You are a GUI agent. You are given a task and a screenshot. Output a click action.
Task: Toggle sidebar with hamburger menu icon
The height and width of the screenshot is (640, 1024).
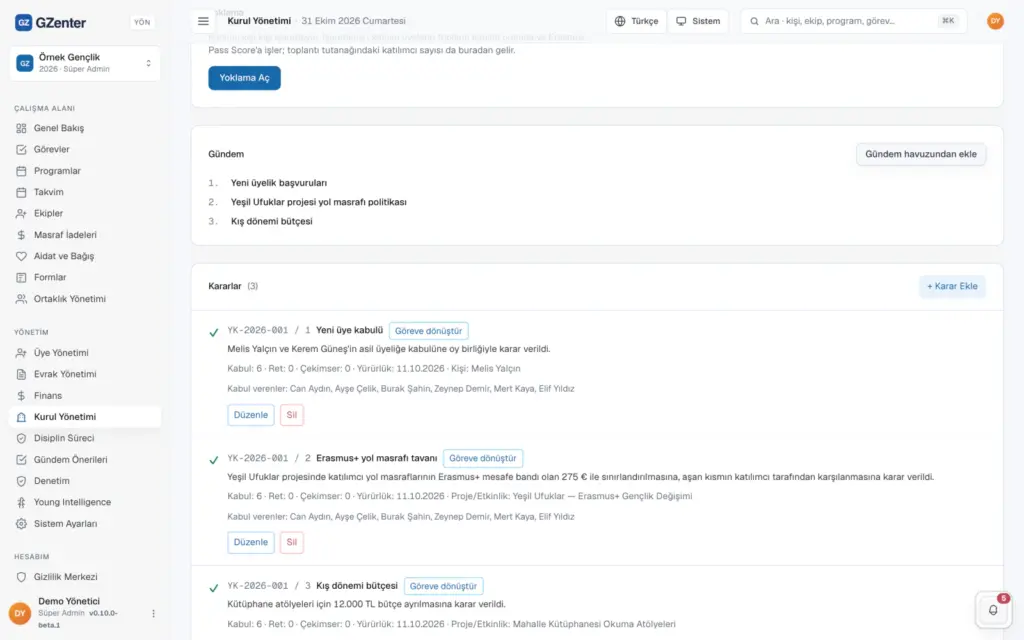coord(203,21)
